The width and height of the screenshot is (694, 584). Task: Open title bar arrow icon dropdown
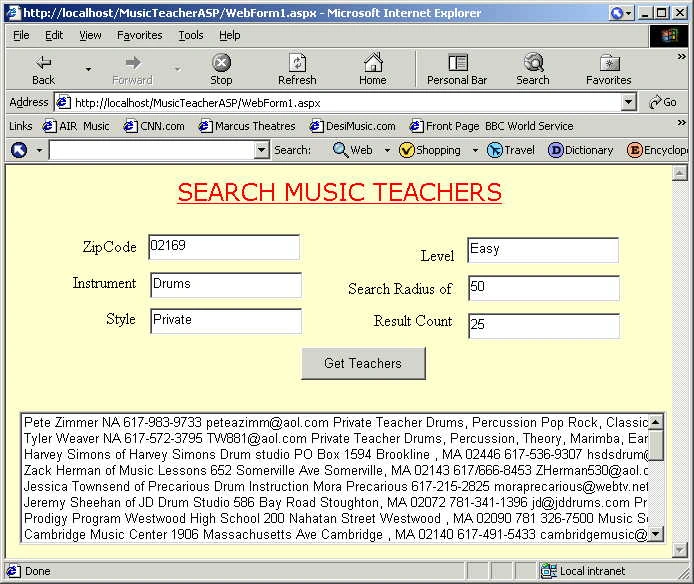628,13
